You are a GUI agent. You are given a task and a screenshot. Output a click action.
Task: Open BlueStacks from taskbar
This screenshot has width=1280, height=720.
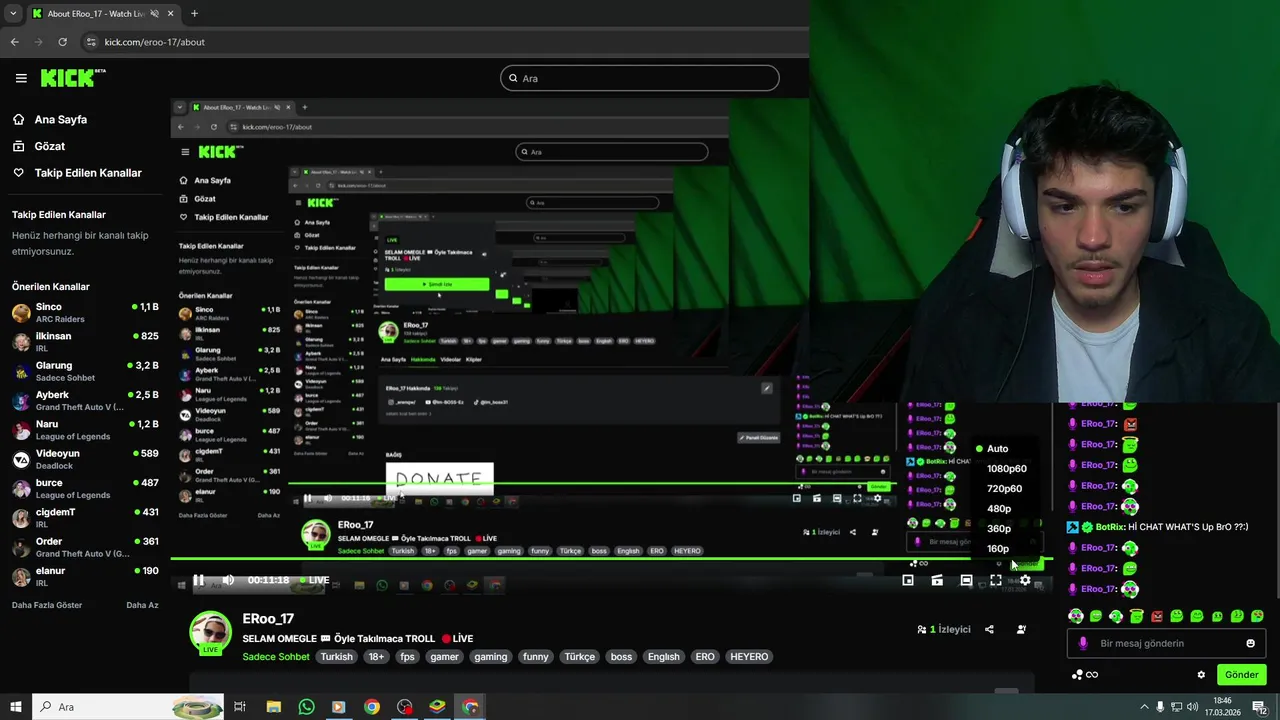(x=437, y=707)
